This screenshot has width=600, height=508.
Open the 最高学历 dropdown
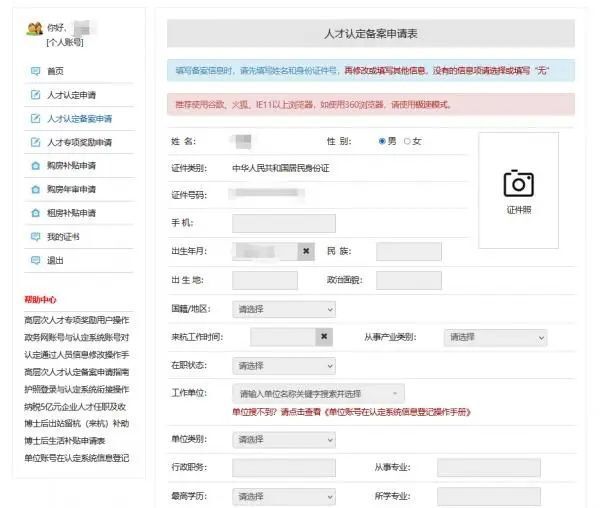point(284,497)
